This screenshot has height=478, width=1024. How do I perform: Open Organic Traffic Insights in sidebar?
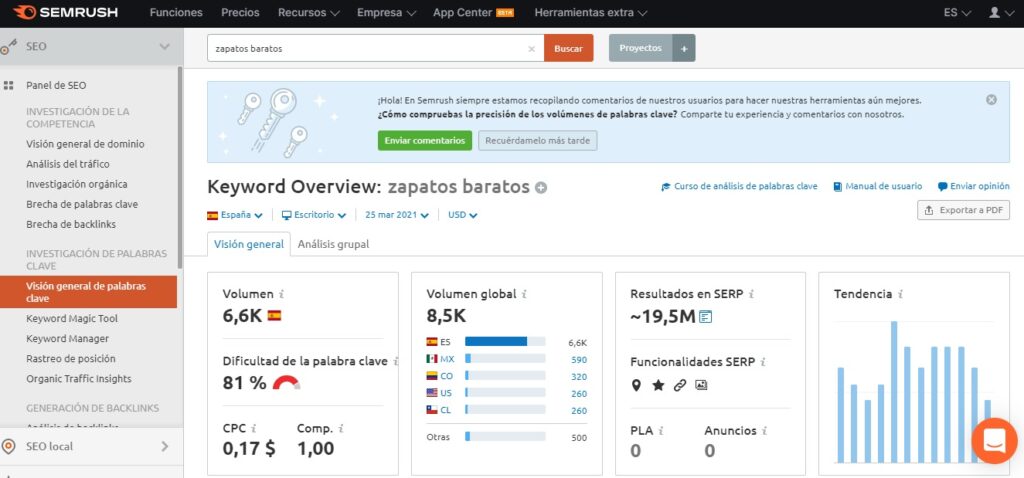(78, 379)
